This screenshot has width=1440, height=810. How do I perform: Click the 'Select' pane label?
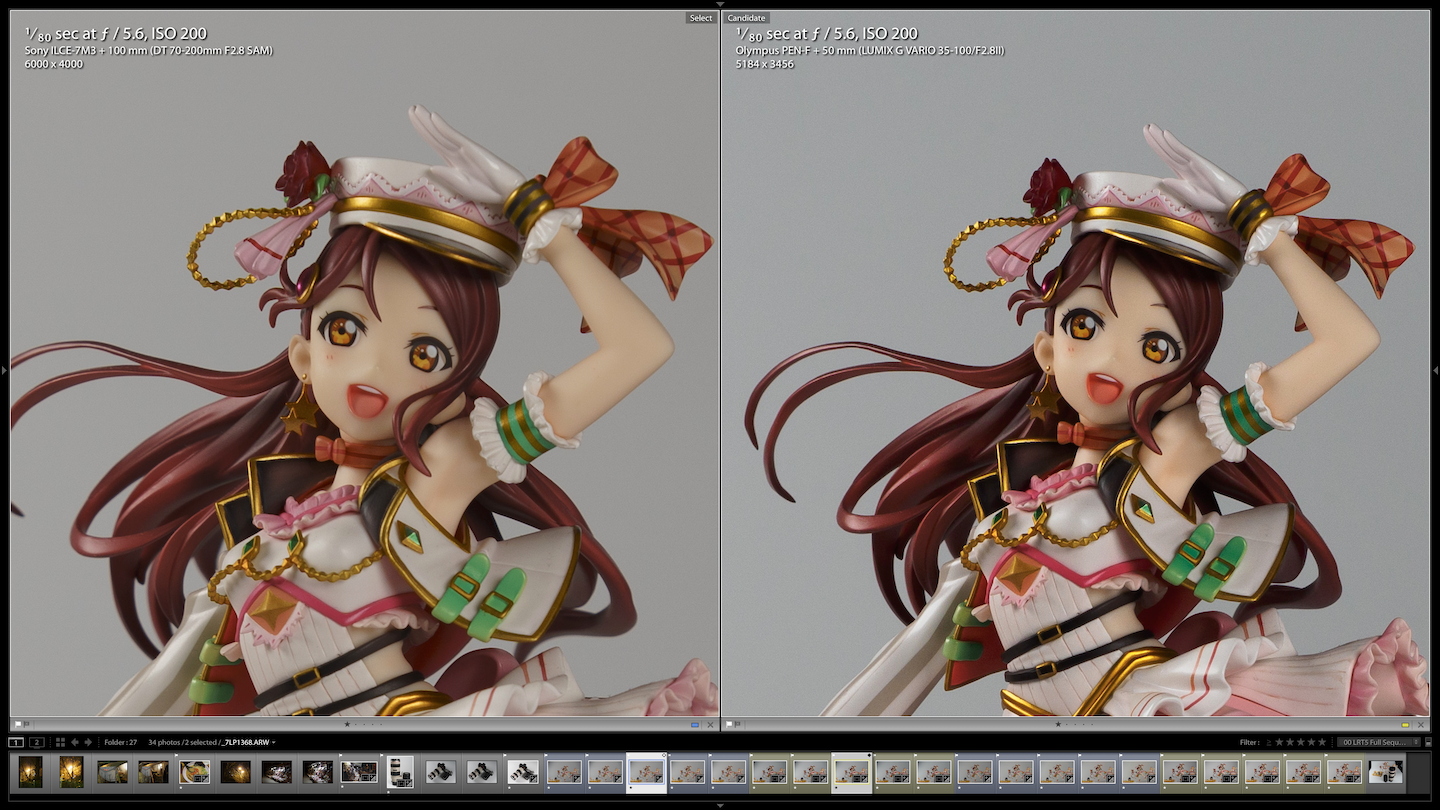point(701,18)
